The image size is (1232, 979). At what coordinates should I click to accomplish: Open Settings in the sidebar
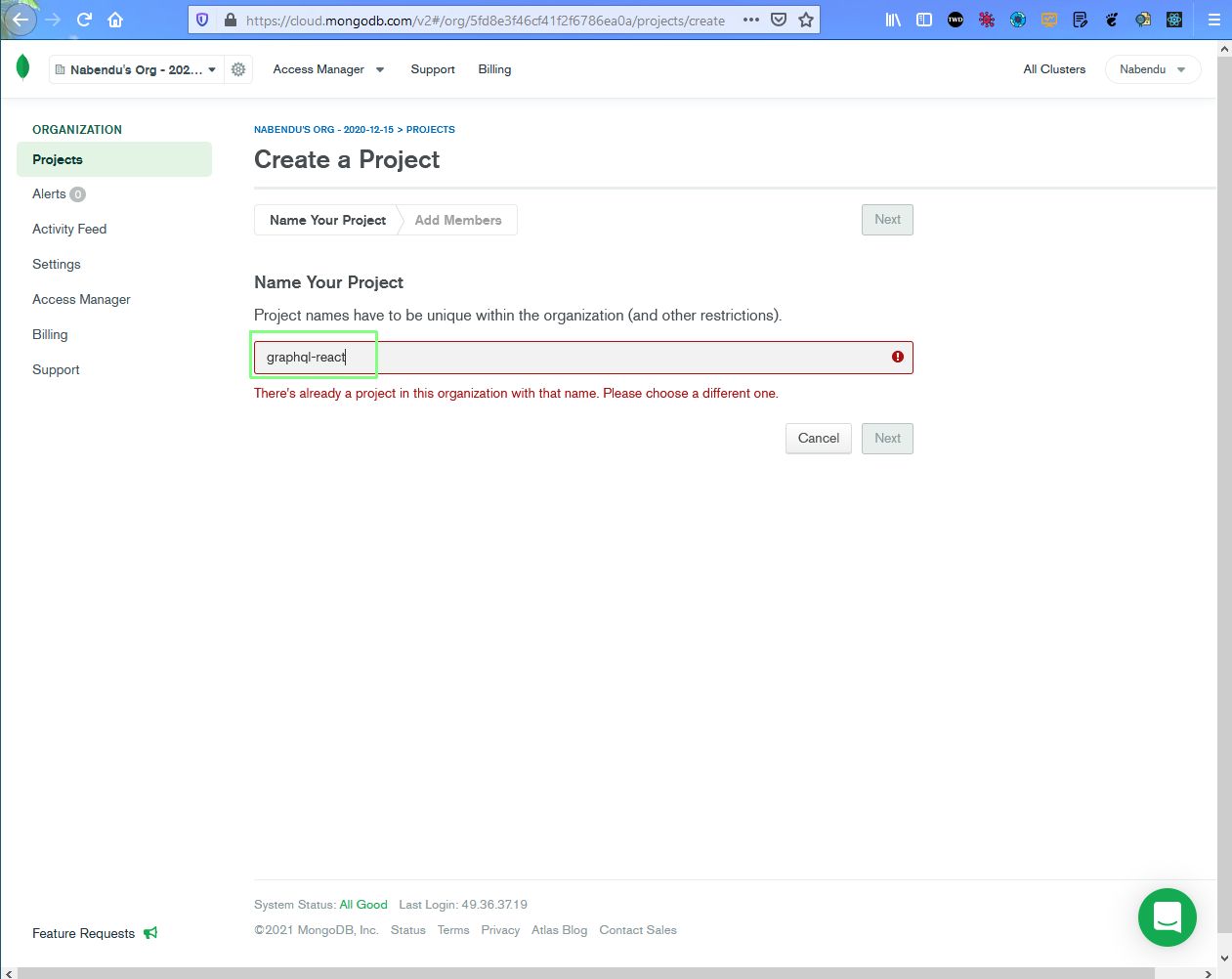coord(57,264)
